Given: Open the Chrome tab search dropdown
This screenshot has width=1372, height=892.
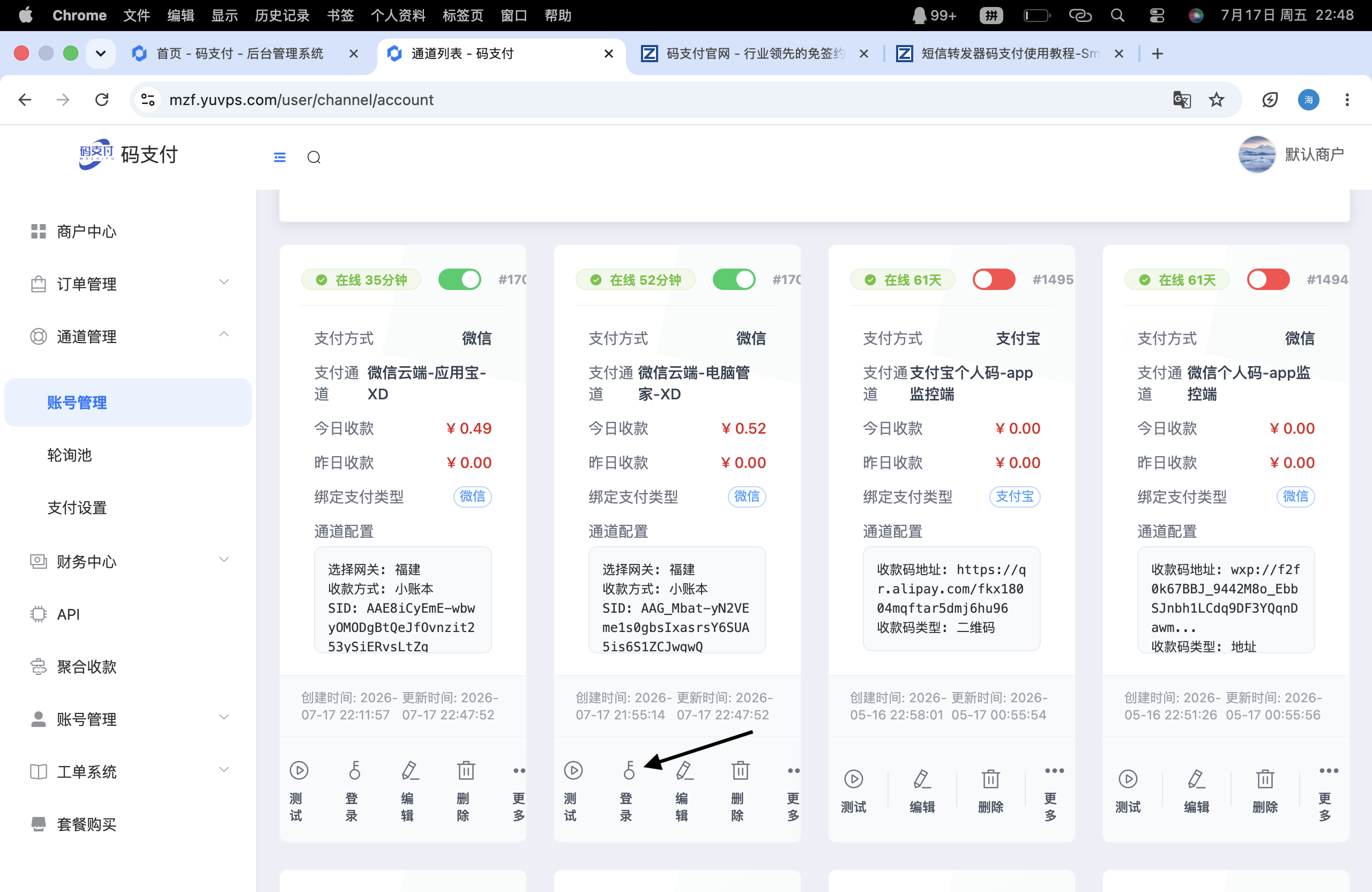Looking at the screenshot, I should 101,54.
